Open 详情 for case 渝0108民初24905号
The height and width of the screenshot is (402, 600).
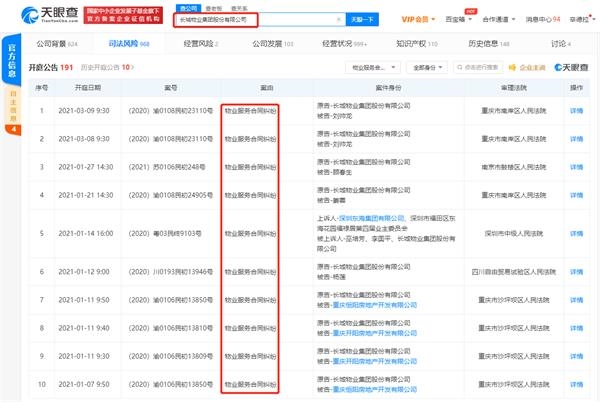[576, 195]
